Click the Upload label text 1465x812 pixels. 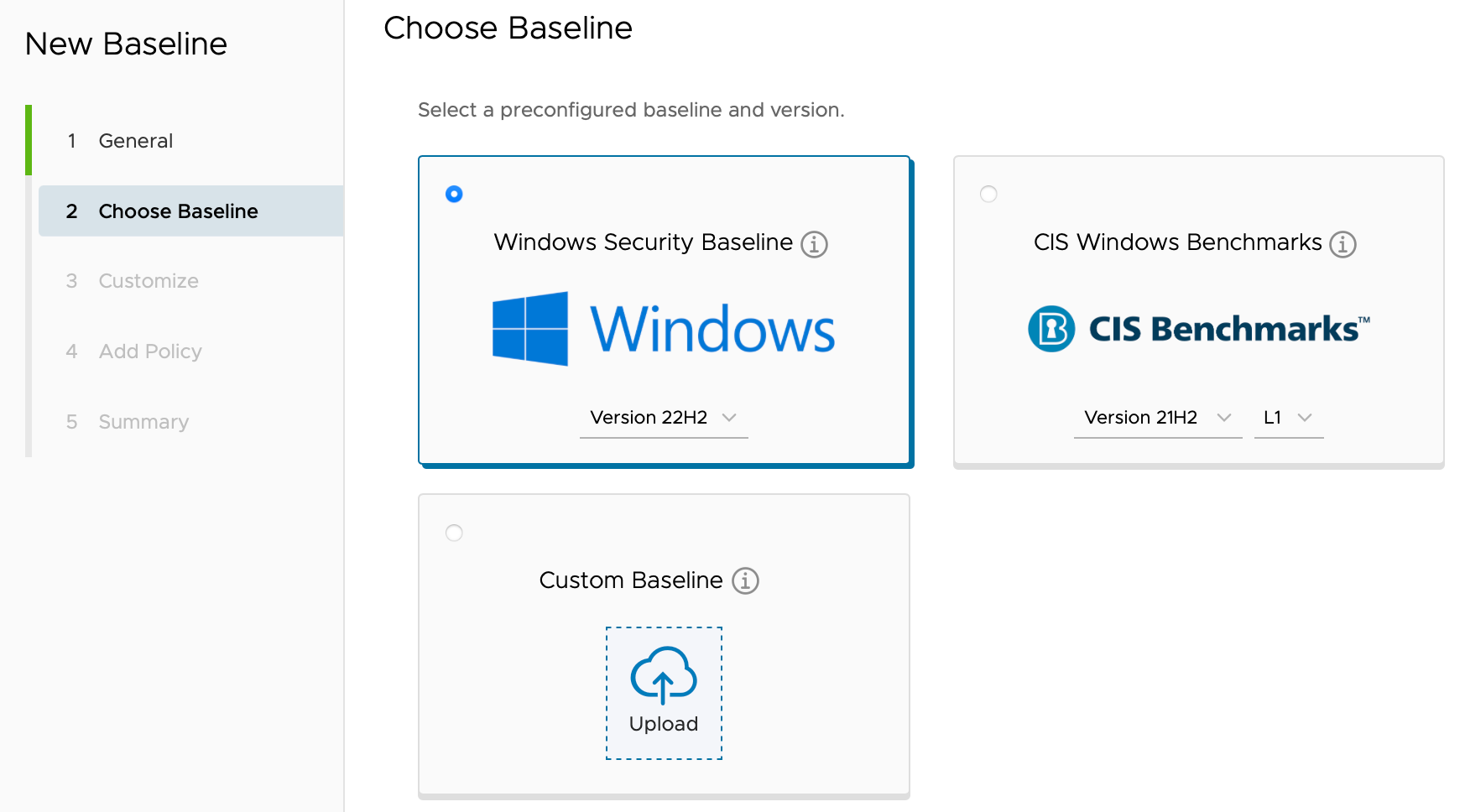tap(664, 724)
